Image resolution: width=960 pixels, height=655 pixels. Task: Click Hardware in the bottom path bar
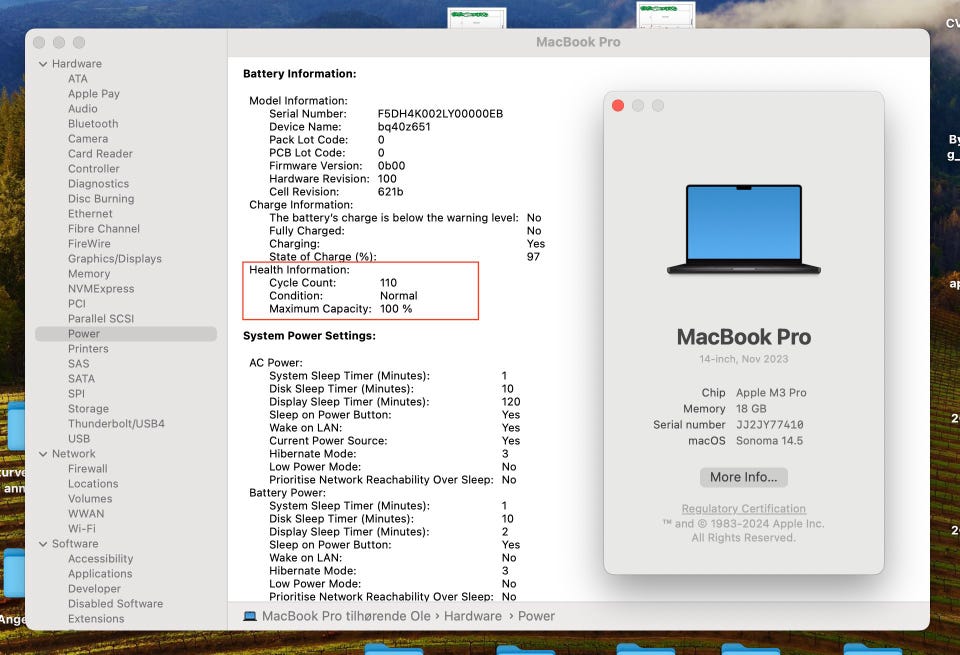point(473,616)
